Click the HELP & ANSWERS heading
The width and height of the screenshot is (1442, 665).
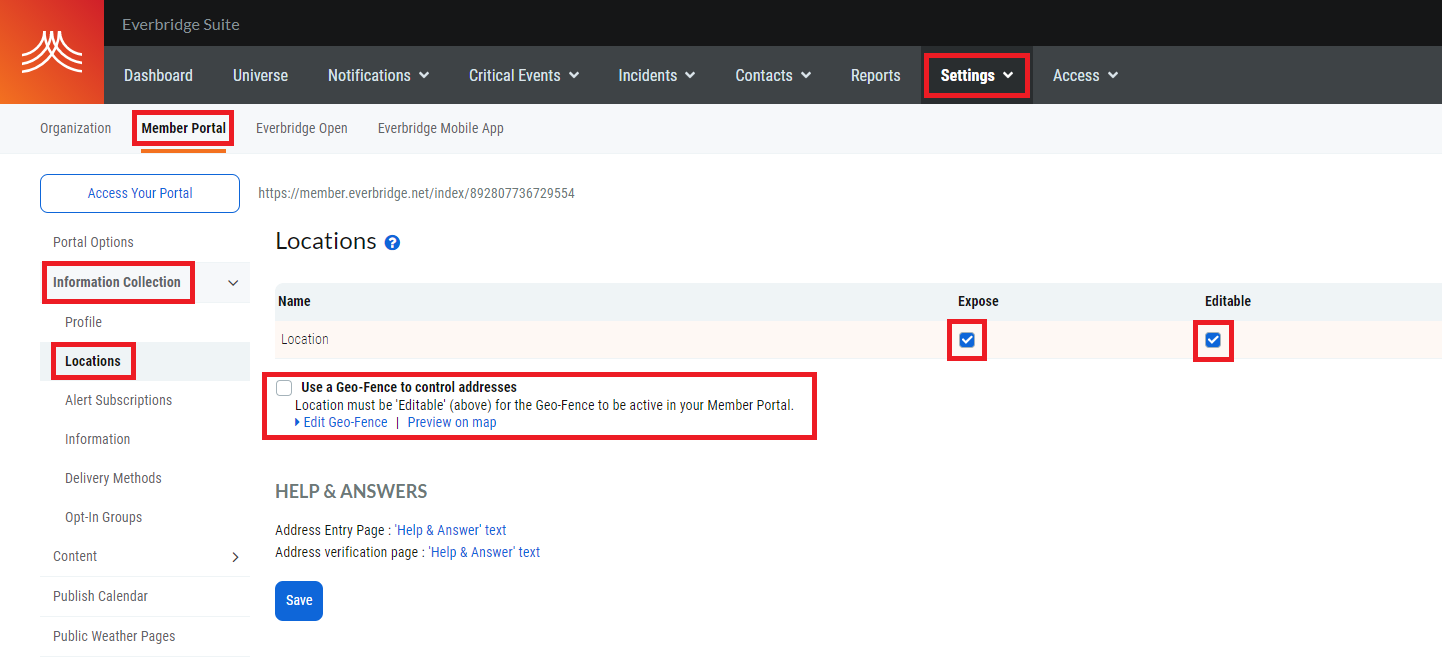click(351, 491)
